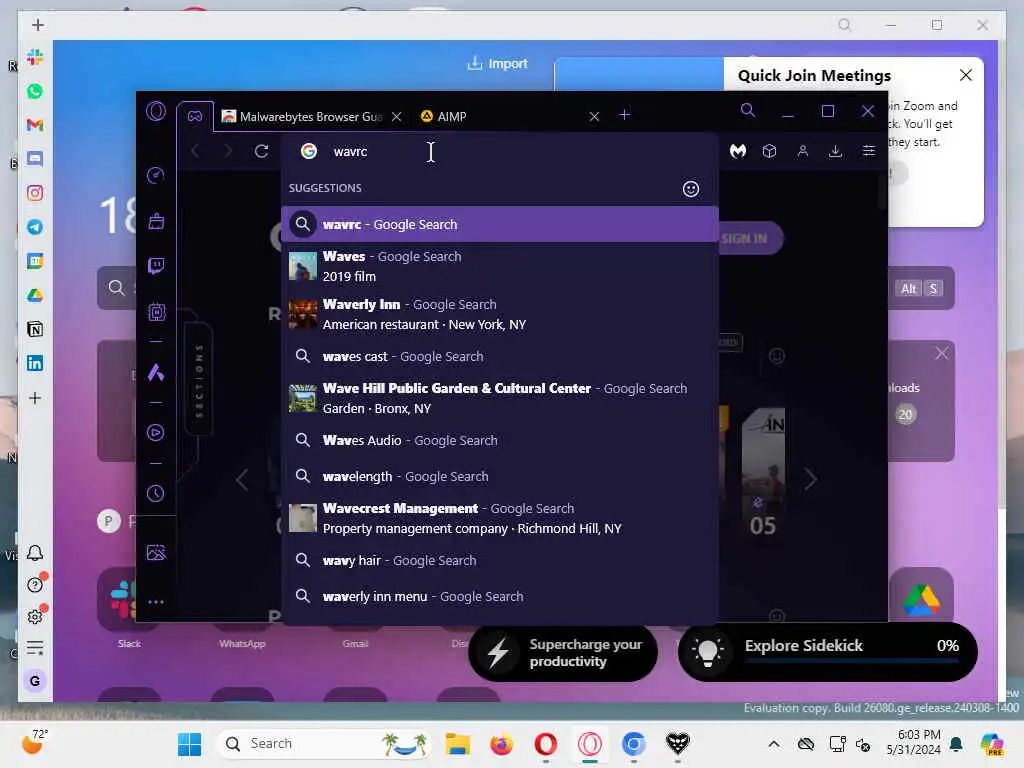
Task: Reload page in Opera GX
Action: point(262,152)
